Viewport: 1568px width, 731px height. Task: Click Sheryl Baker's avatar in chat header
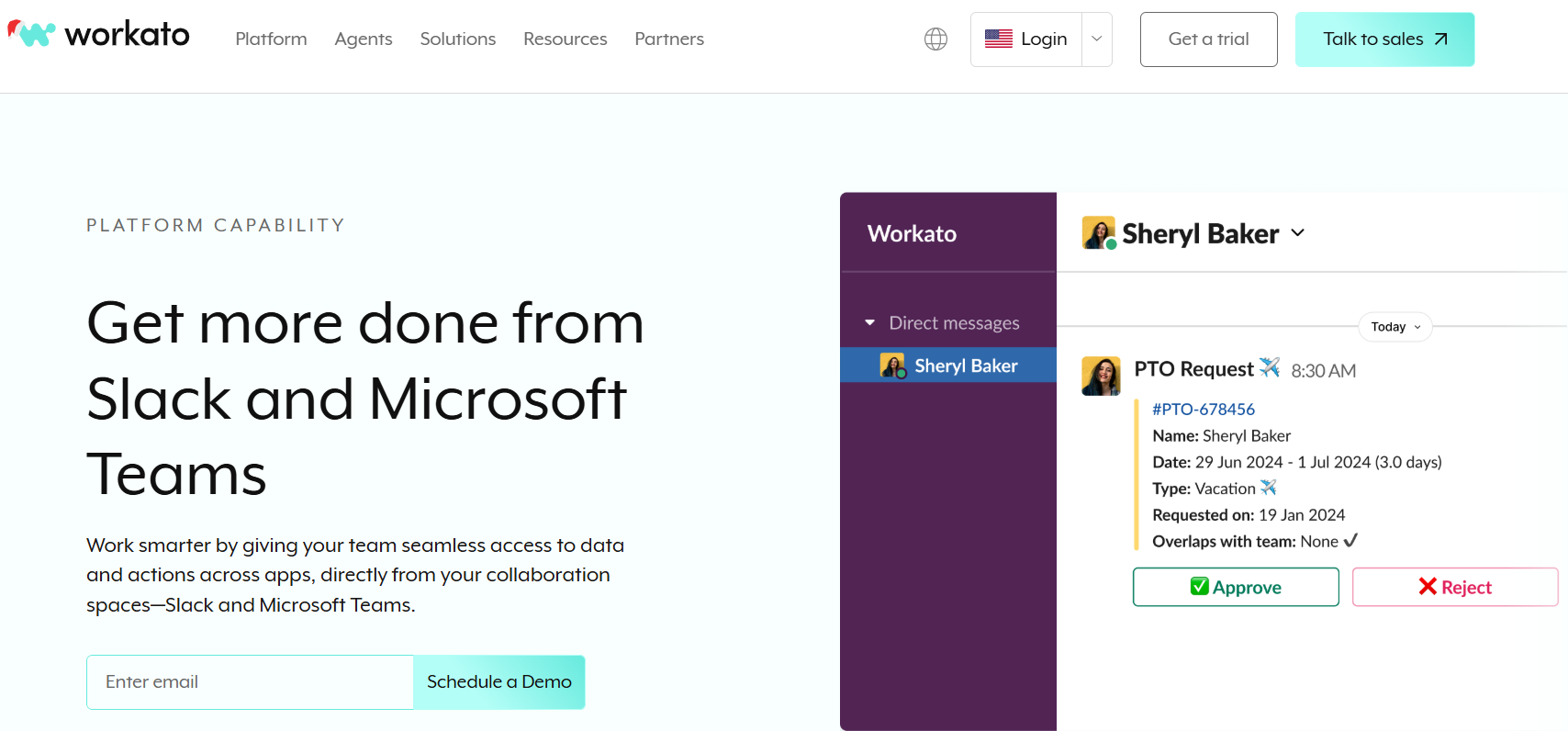[x=1099, y=233]
